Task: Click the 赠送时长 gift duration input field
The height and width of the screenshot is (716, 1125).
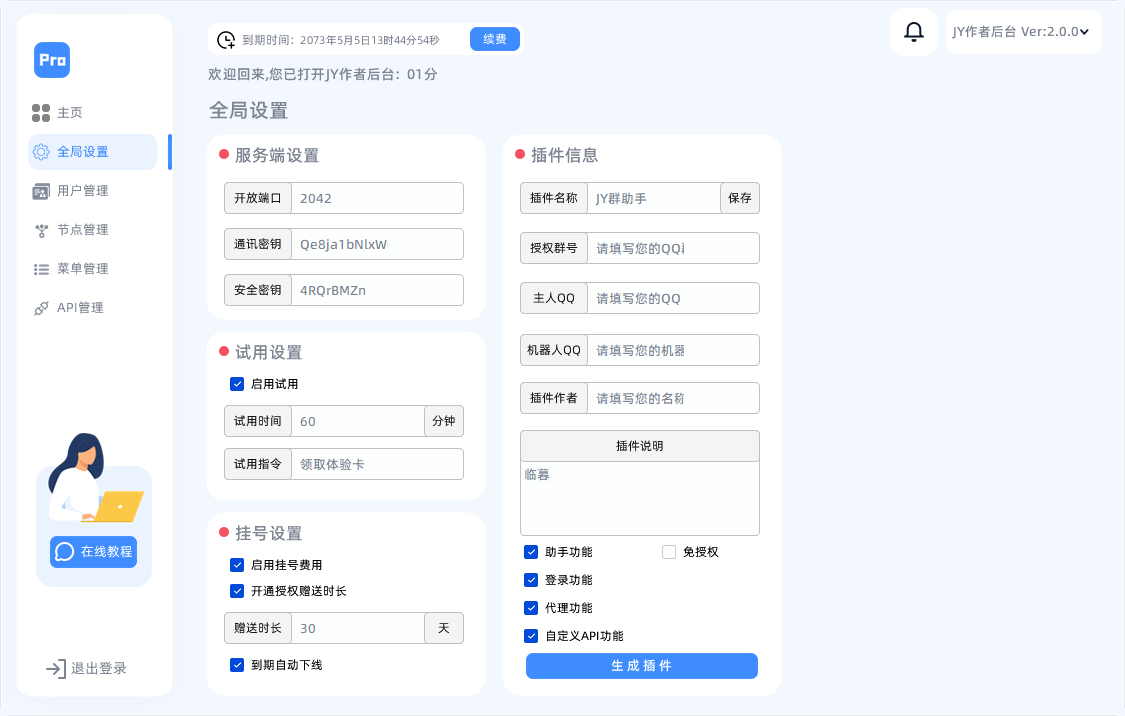Action: click(360, 628)
